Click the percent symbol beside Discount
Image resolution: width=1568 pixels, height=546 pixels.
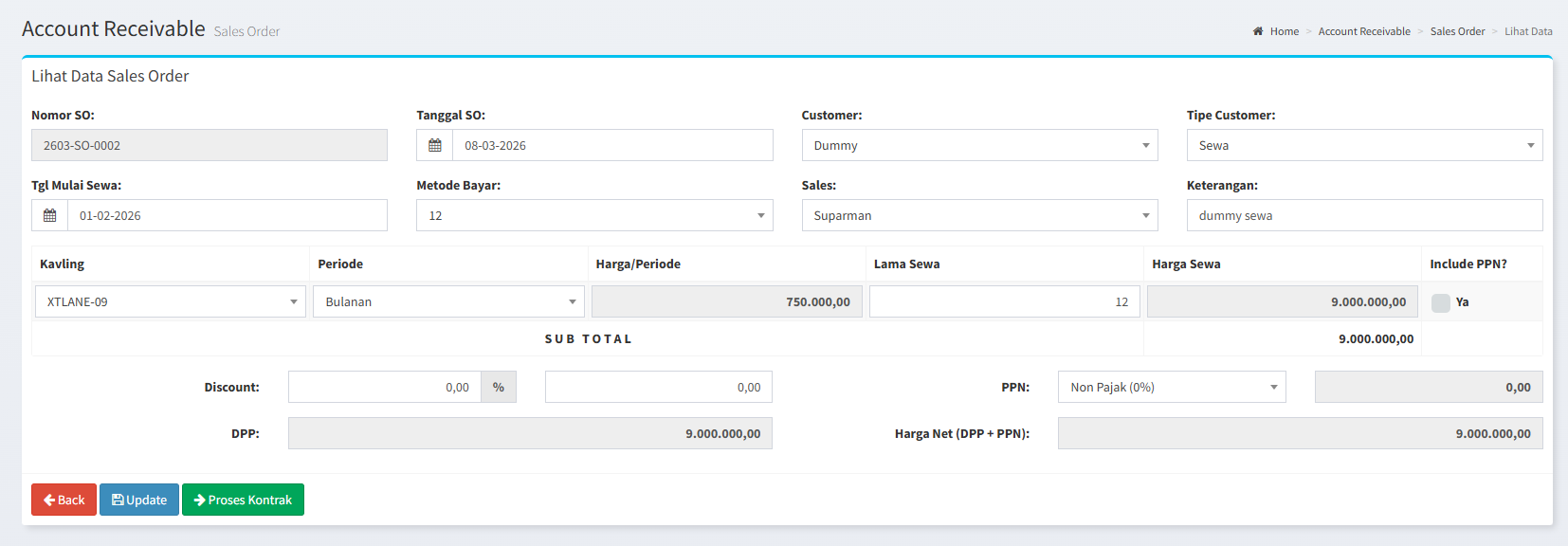[x=499, y=387]
